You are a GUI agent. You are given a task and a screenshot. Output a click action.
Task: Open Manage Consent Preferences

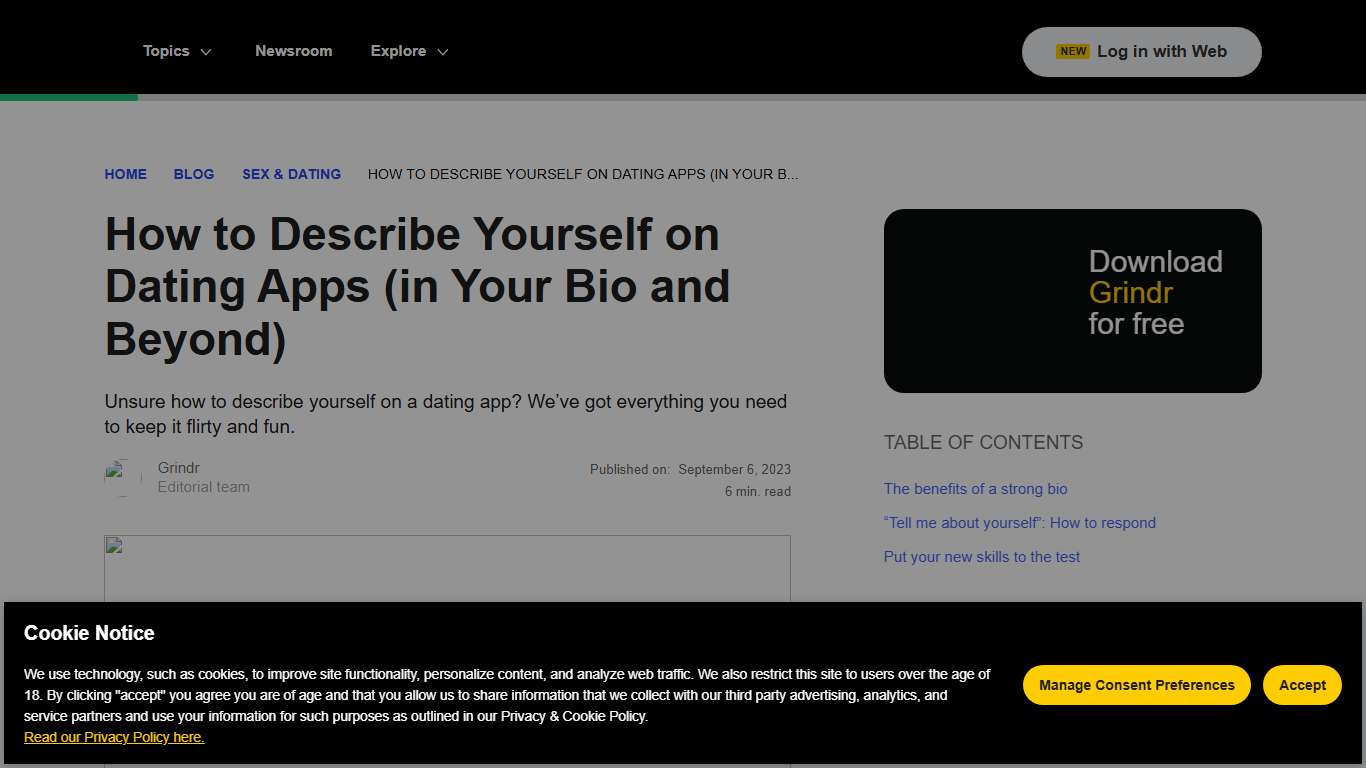pos(1136,685)
